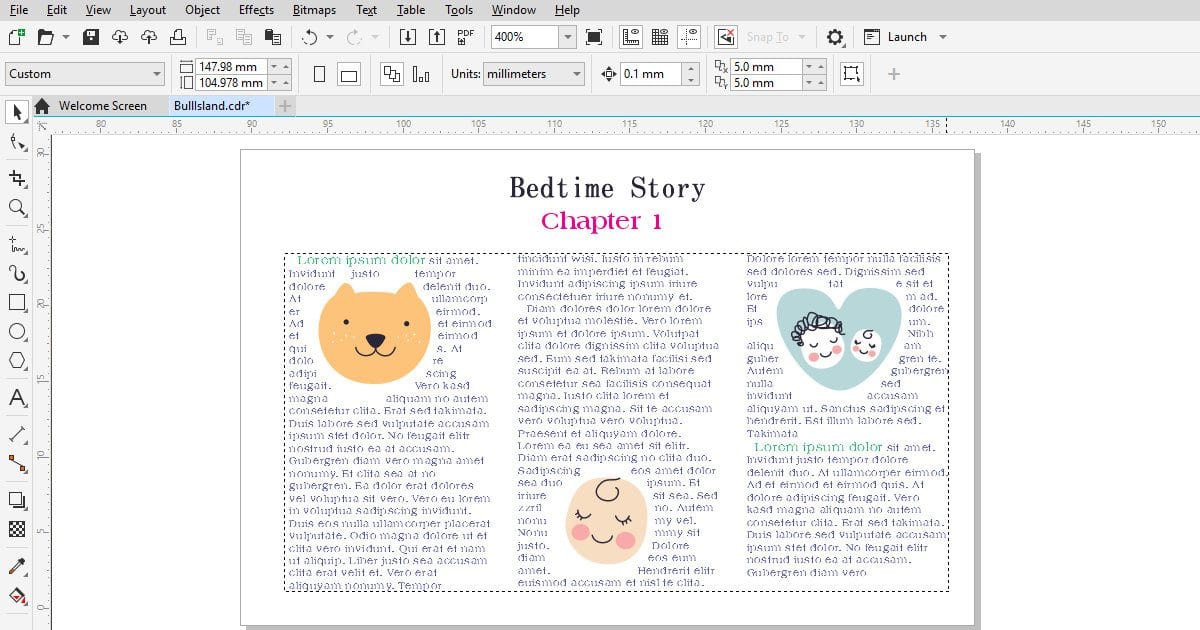Viewport: 1200px width, 630px height.
Task: Select the Ellipse tool
Action: point(17,331)
